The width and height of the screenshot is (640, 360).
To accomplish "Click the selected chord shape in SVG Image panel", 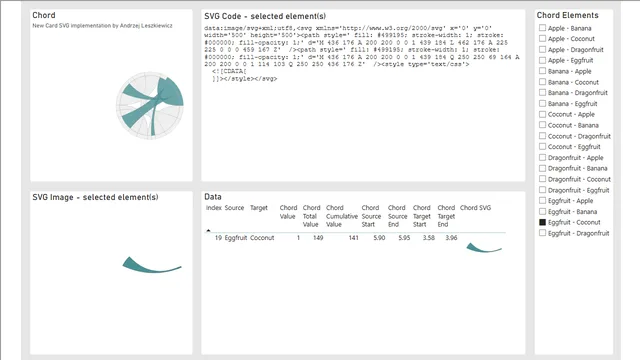I will (x=152, y=265).
